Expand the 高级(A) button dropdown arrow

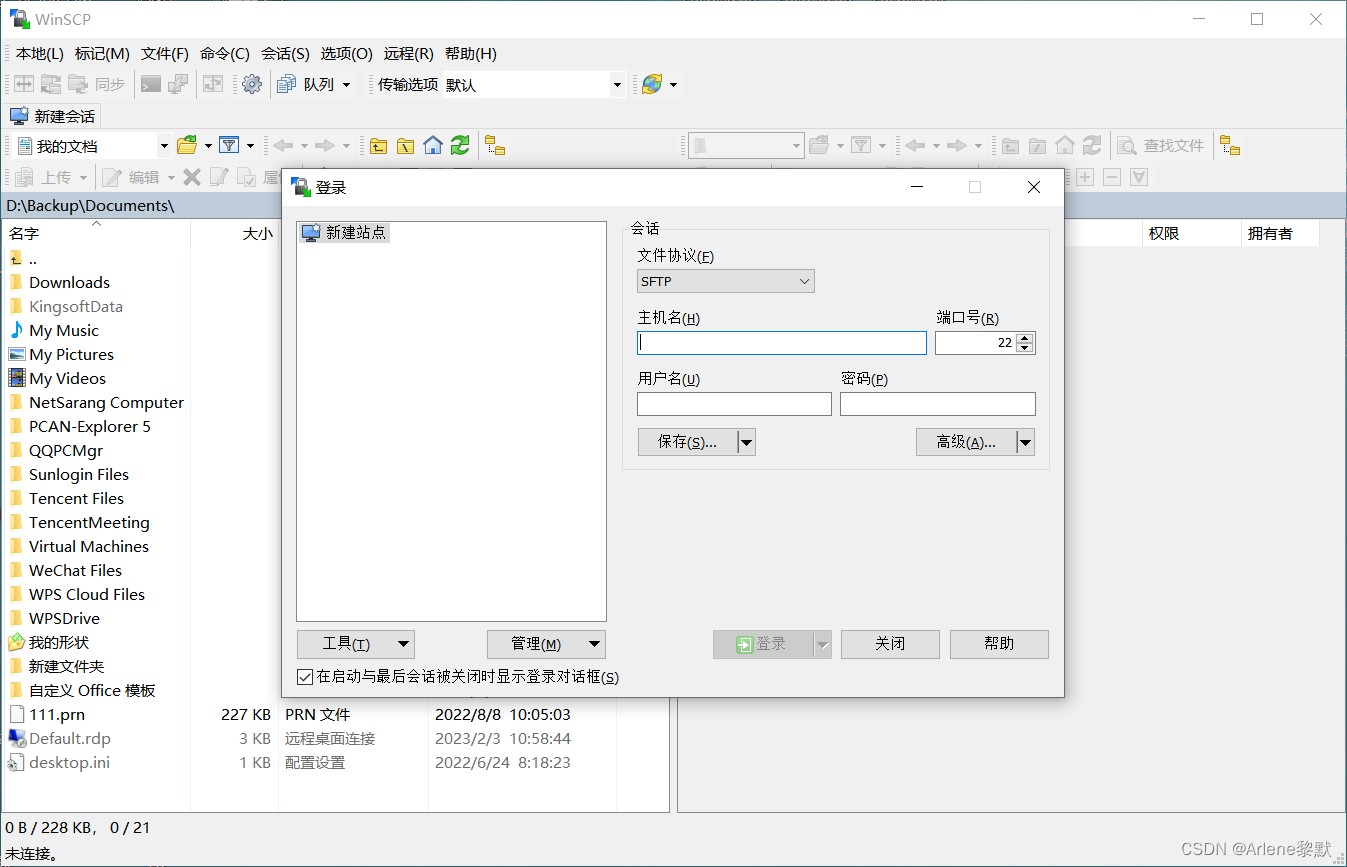coord(1024,441)
